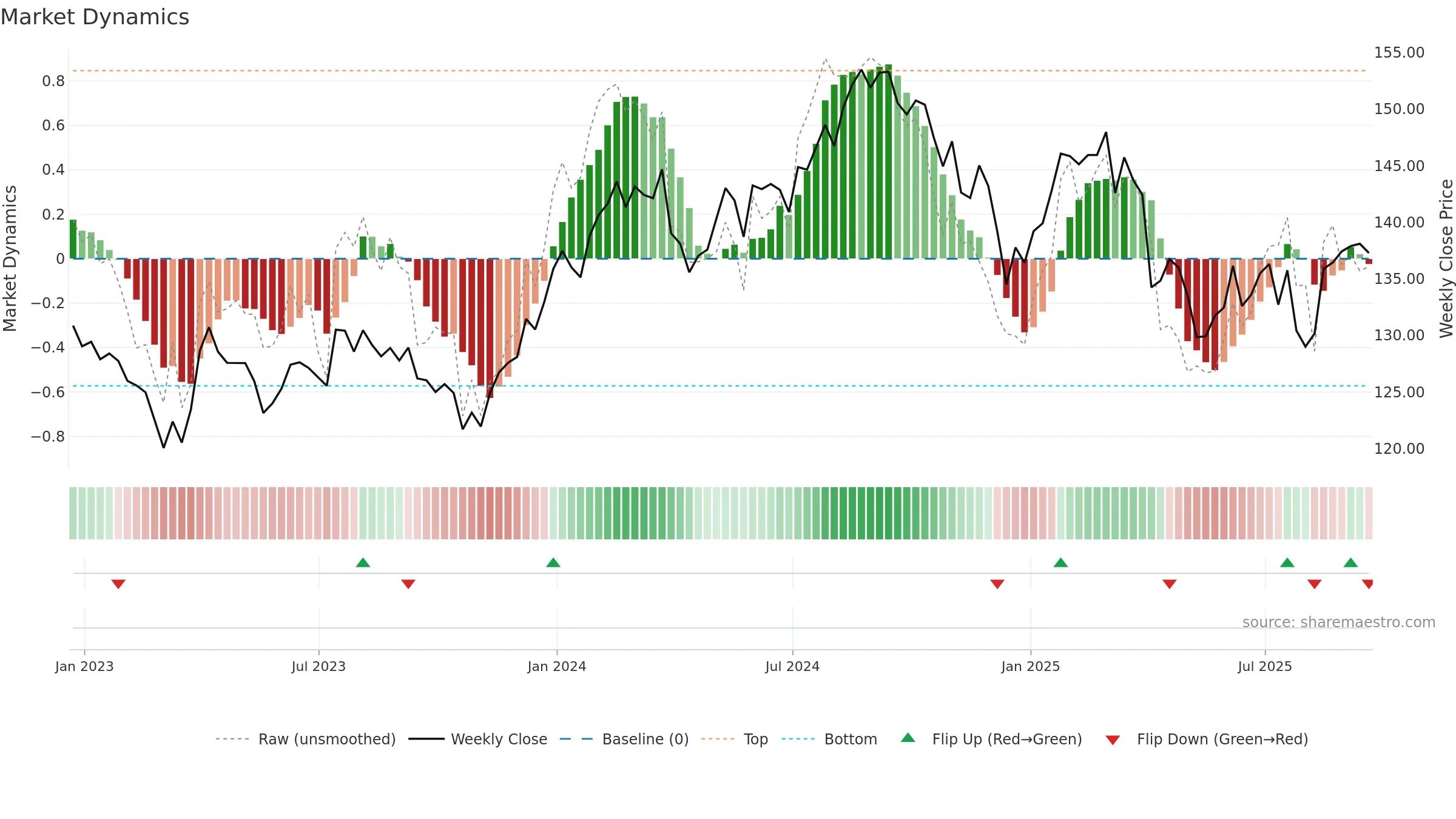Screen dimensions: 1456x819
Task: Click the red Flip Down legend triangle
Action: tap(1113, 740)
